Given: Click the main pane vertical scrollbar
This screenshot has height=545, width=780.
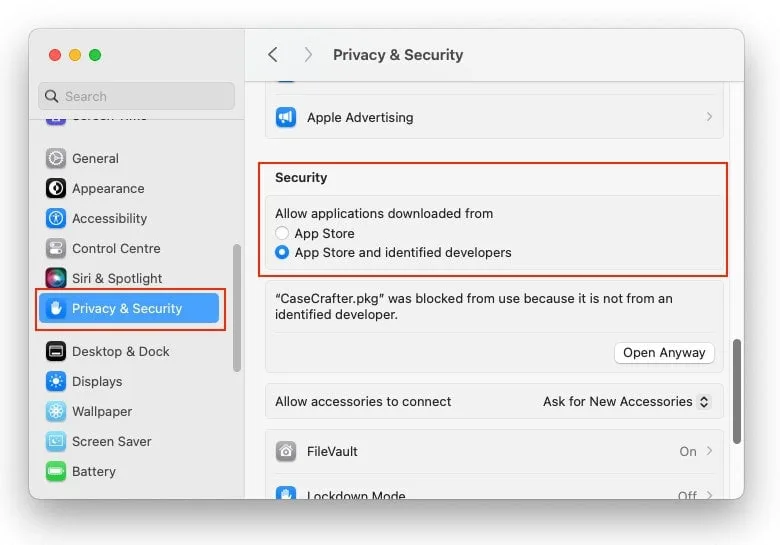Looking at the screenshot, I should [737, 390].
